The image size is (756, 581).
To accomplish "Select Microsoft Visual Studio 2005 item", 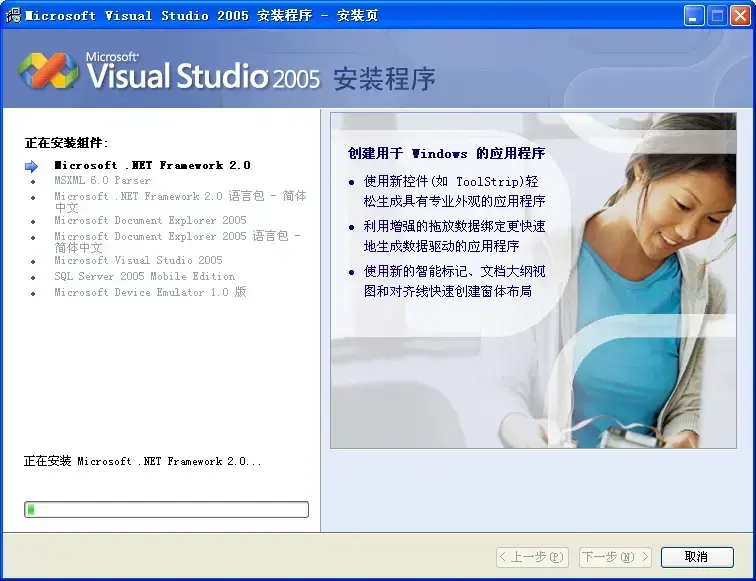I will pyautogui.click(x=138, y=260).
